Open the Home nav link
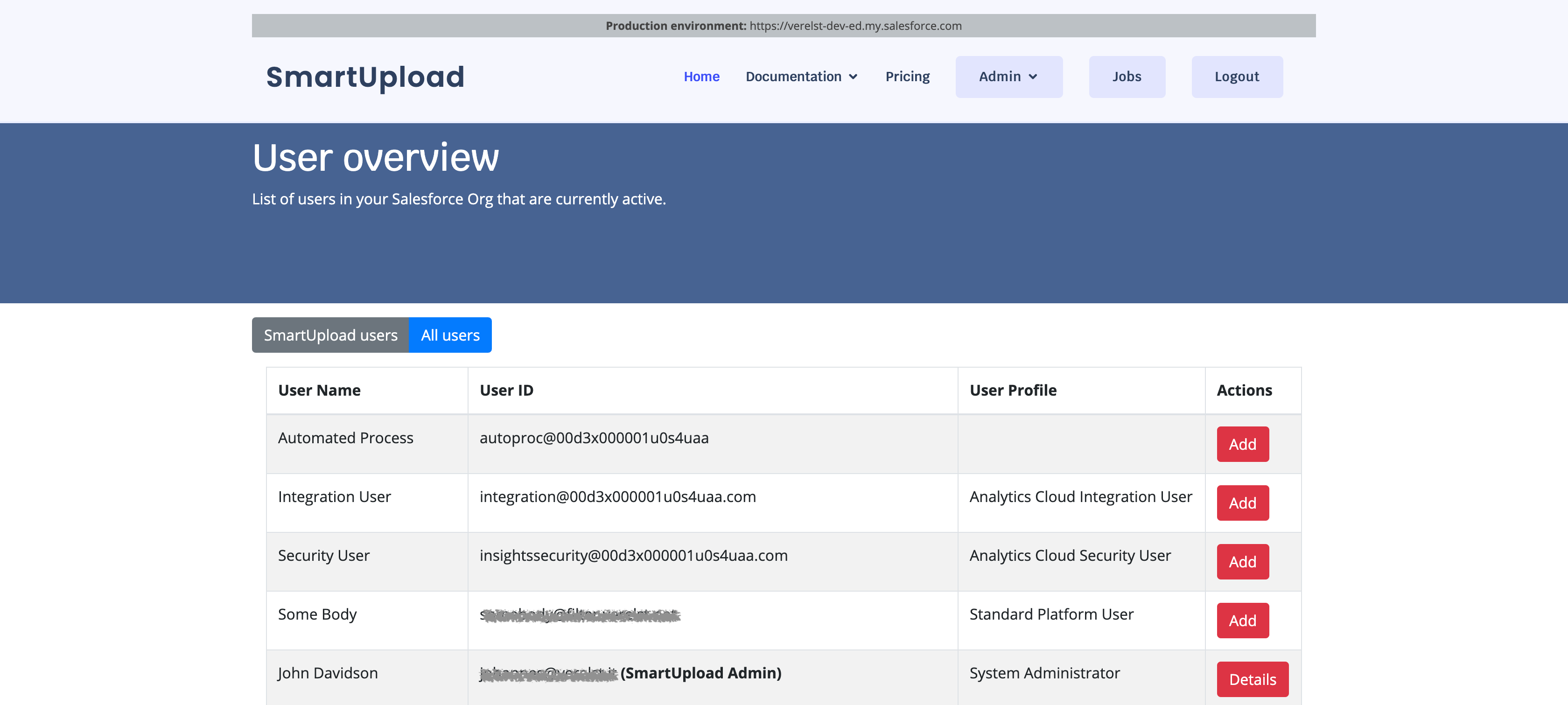The image size is (1568, 705). [701, 77]
